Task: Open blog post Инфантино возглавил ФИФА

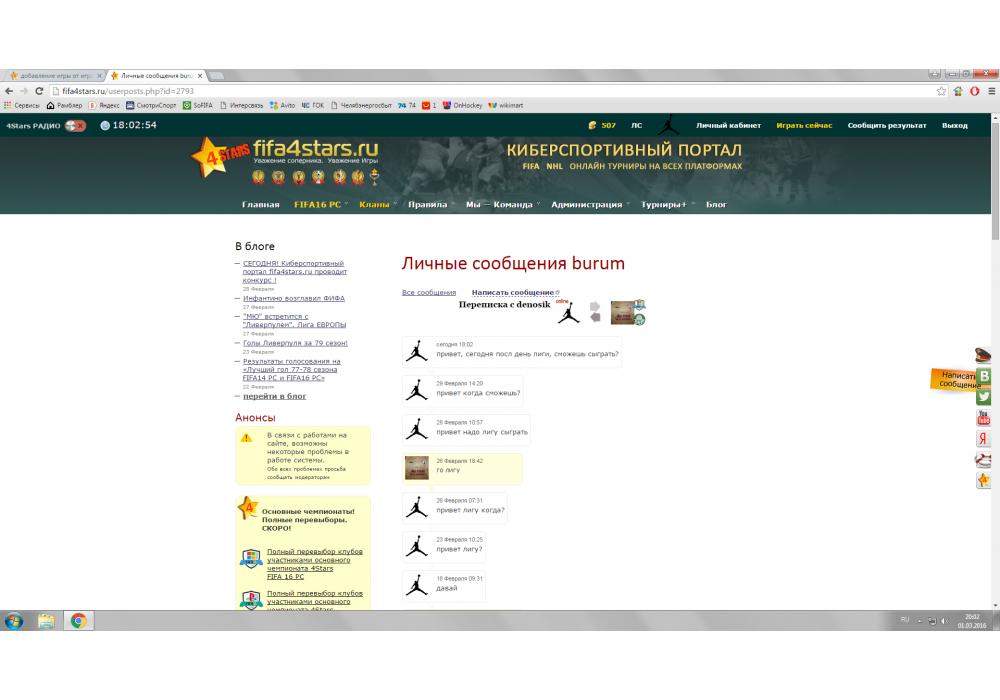Action: point(293,298)
